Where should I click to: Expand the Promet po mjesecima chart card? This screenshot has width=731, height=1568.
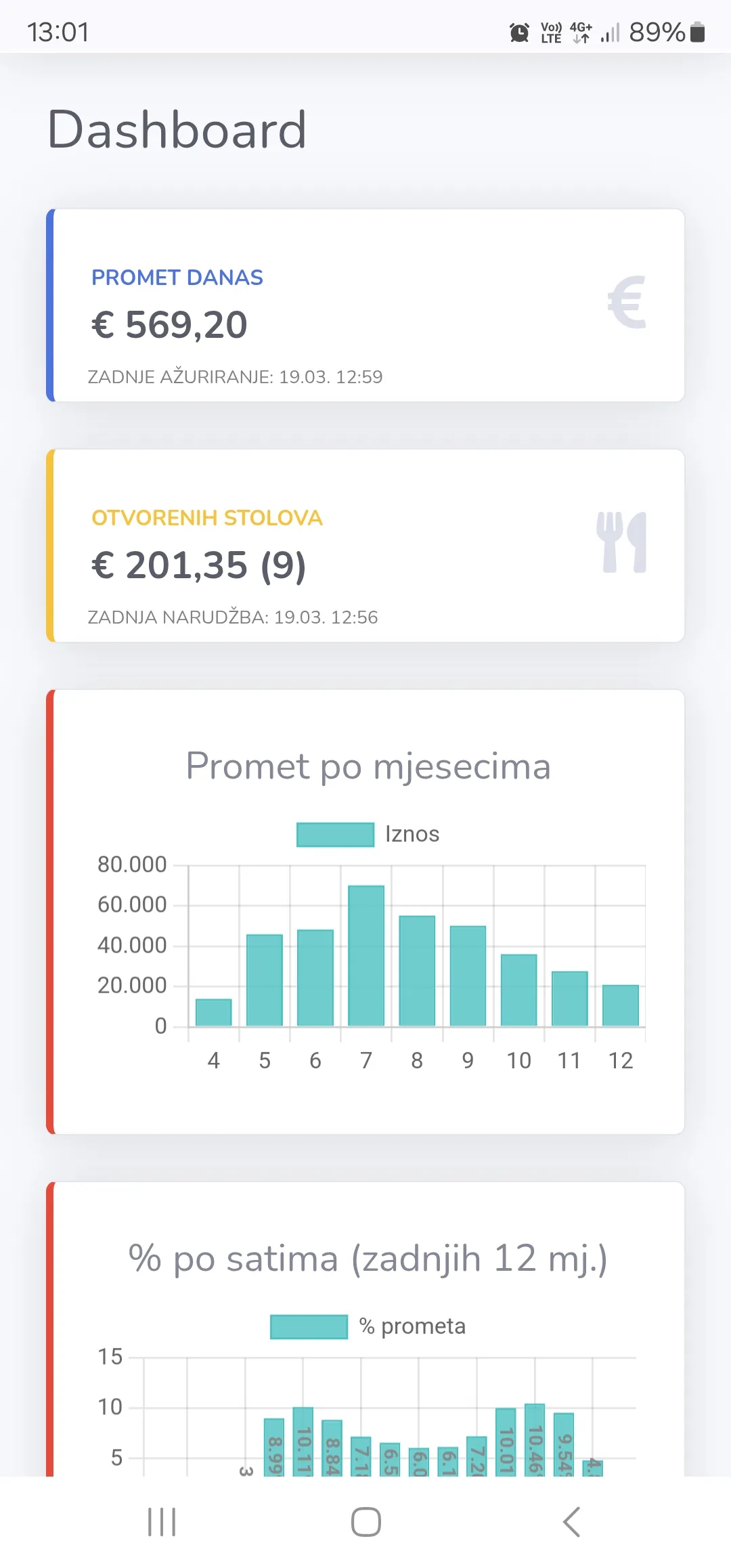click(365, 907)
